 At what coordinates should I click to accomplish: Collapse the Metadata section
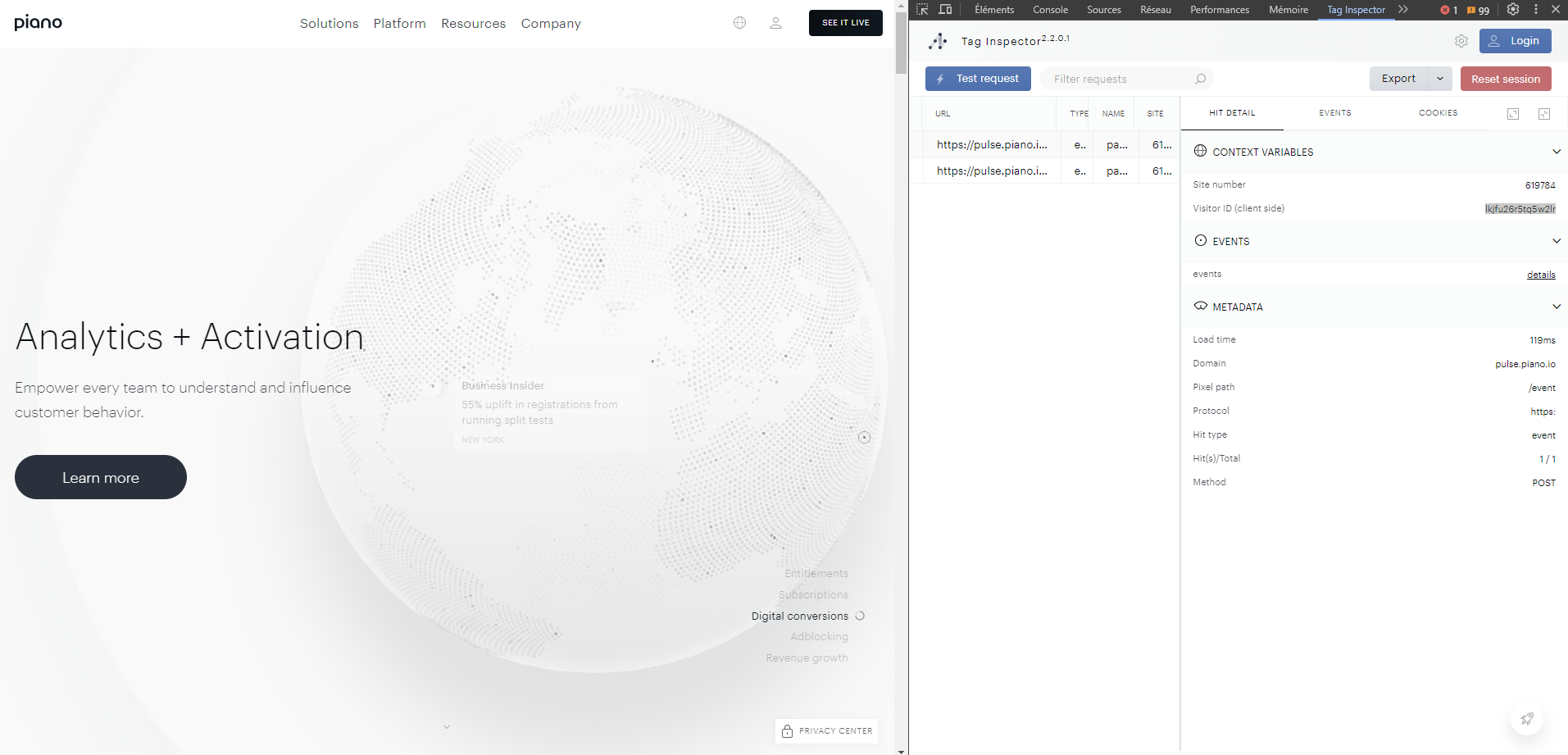pos(1556,307)
